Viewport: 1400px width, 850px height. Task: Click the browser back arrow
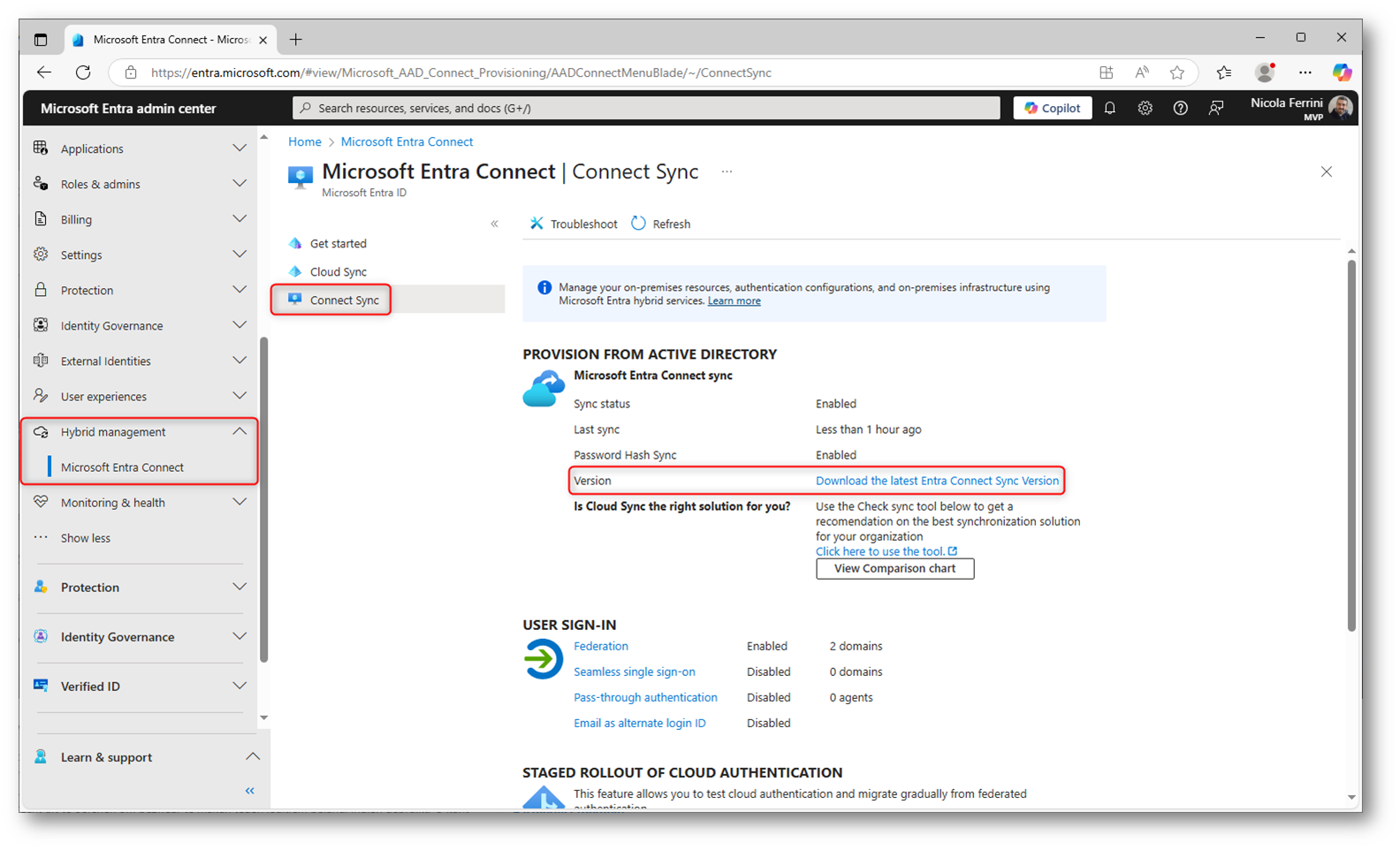coord(44,72)
